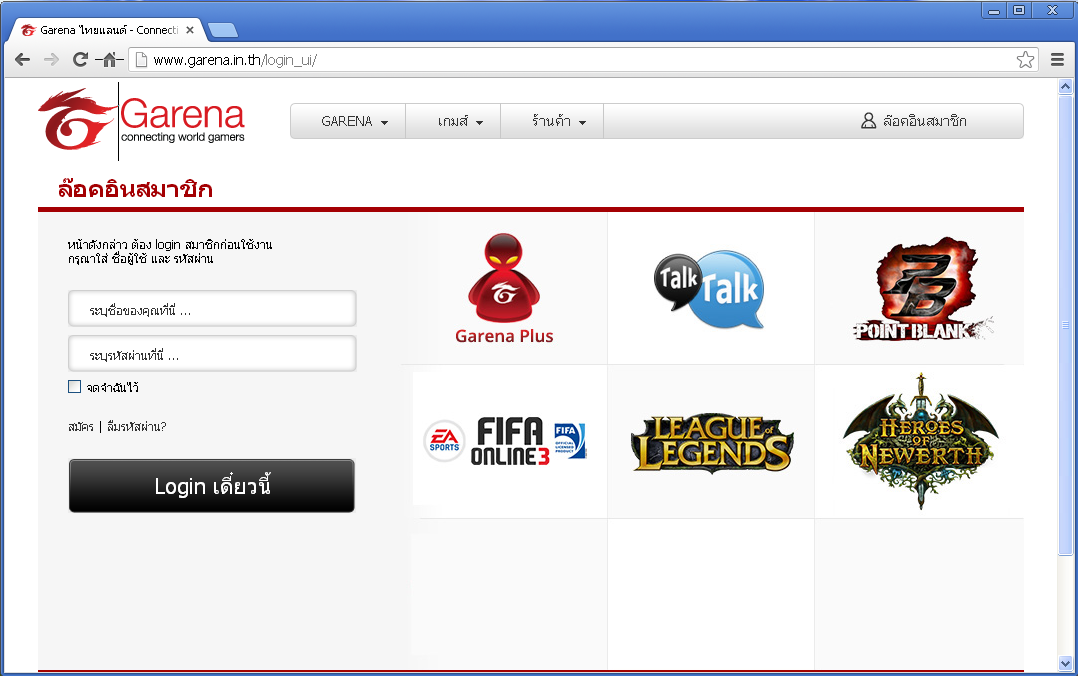Click the ลืมรหัสผ่าน? forgot password link
The width and height of the screenshot is (1078, 676).
[x=136, y=426]
